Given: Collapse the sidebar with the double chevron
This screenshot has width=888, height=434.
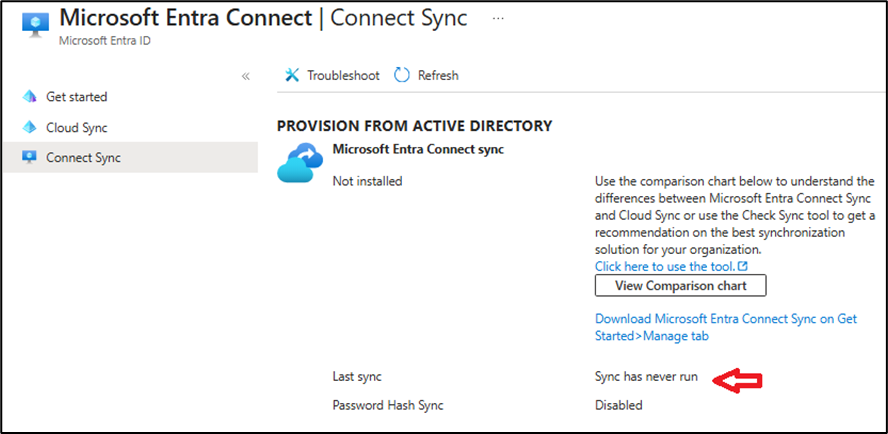Looking at the screenshot, I should click(245, 76).
